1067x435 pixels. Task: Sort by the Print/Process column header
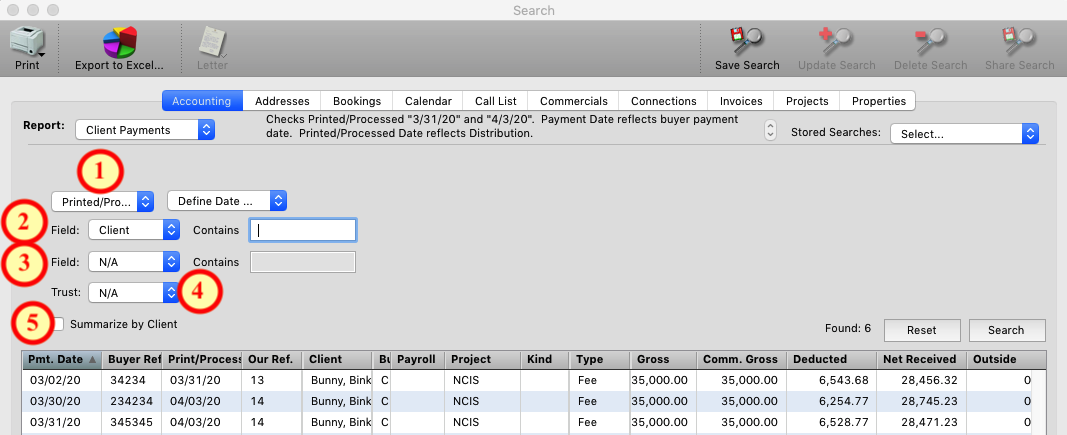click(203, 359)
